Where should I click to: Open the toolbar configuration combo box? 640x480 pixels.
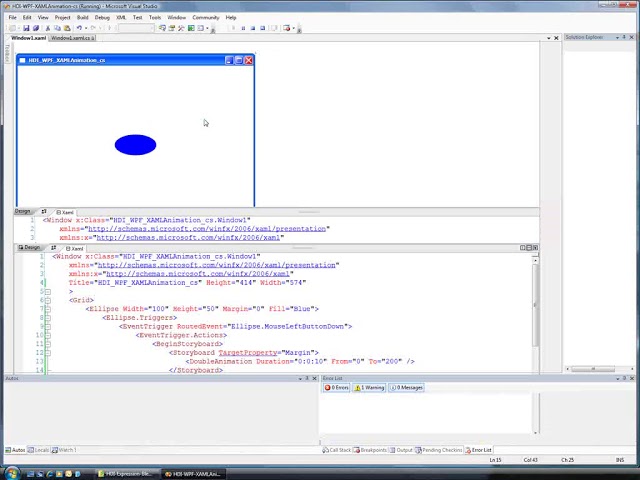(x=136, y=28)
